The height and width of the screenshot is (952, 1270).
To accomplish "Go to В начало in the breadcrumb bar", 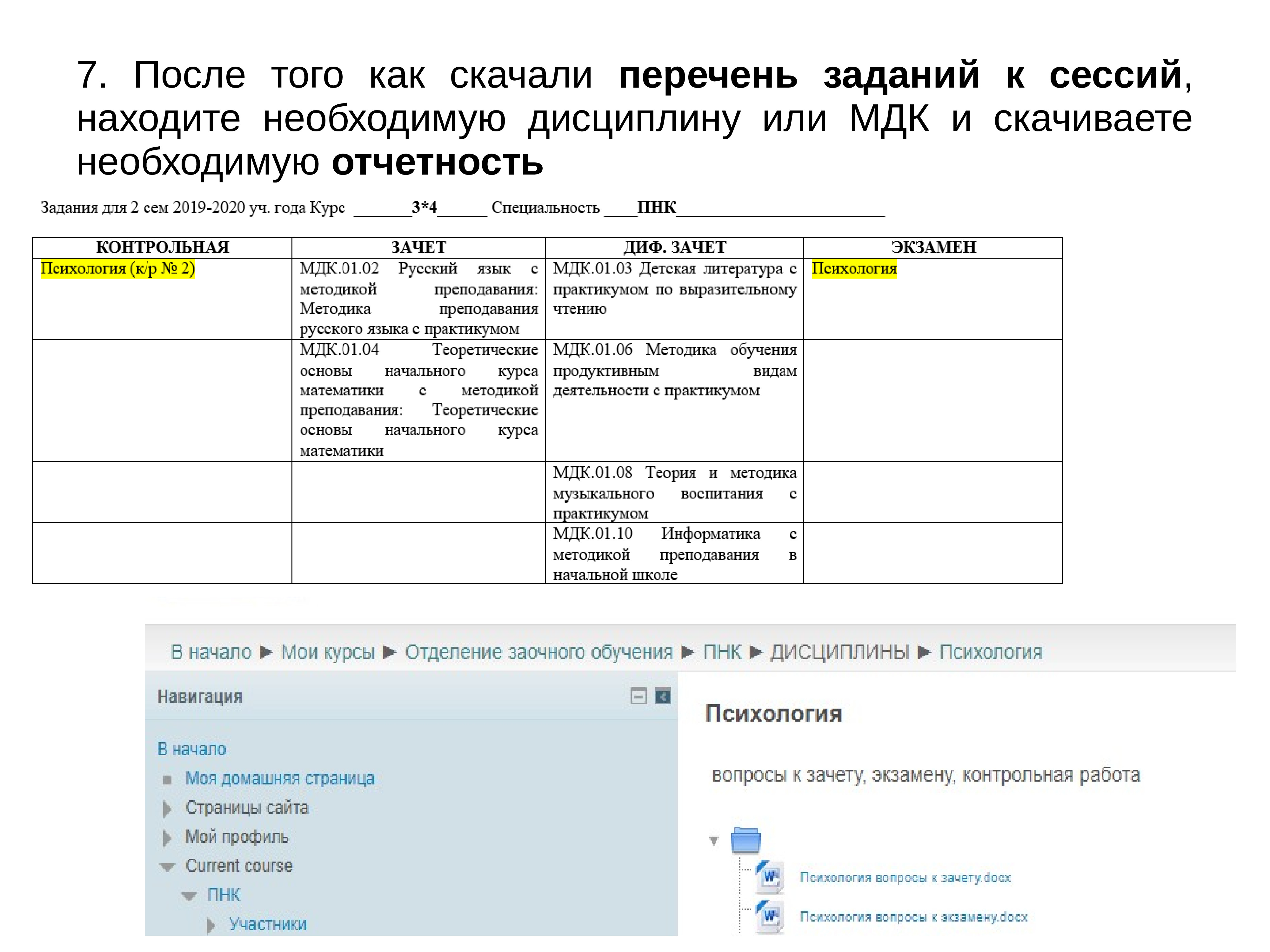I will pyautogui.click(x=211, y=652).
